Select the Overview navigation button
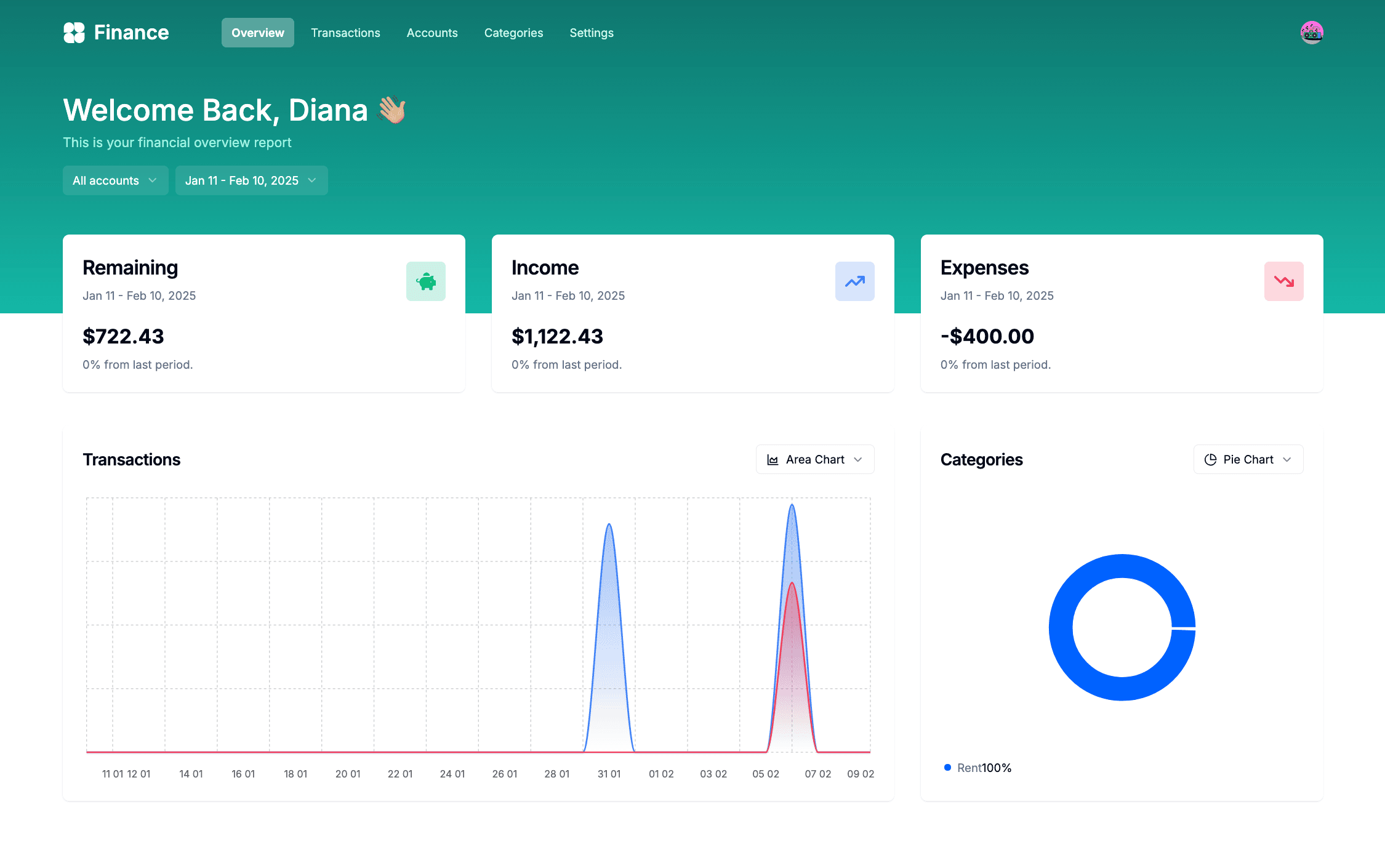The width and height of the screenshot is (1385, 868). [x=257, y=33]
